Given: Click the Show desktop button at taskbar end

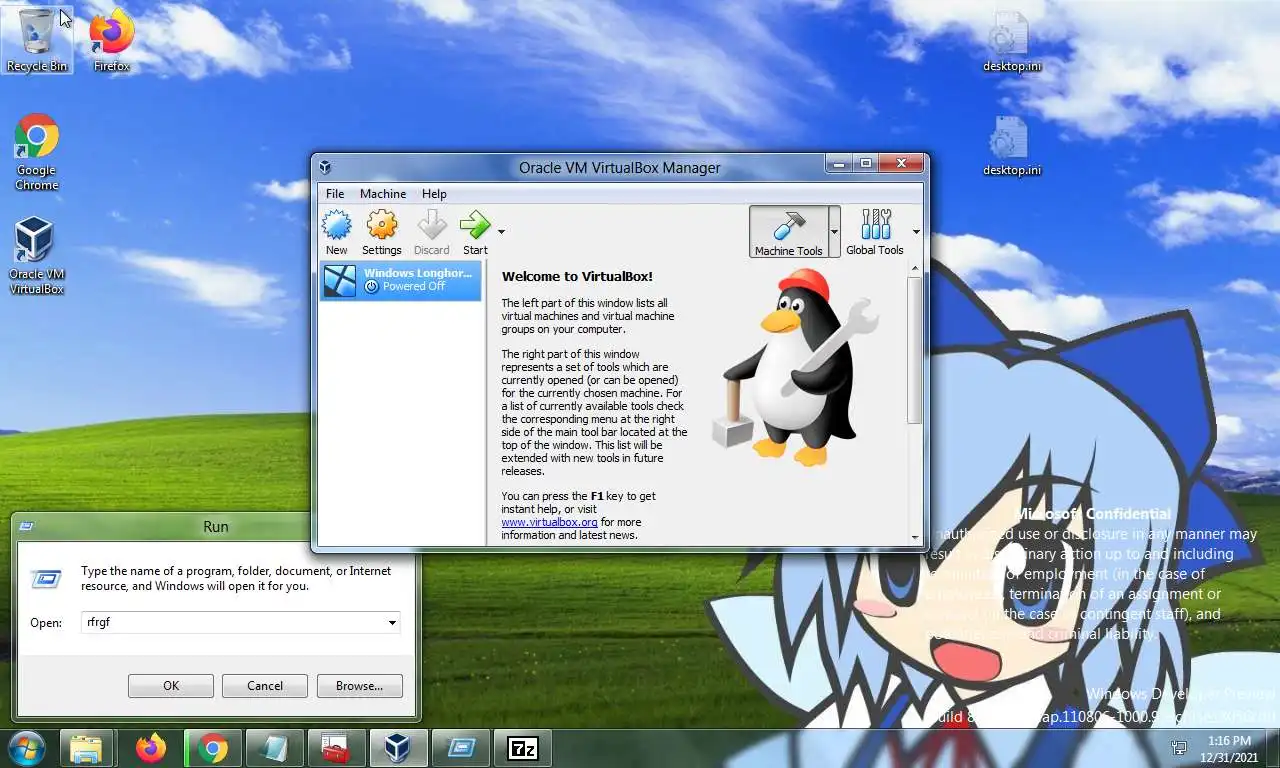Looking at the screenshot, I should click(1272, 748).
